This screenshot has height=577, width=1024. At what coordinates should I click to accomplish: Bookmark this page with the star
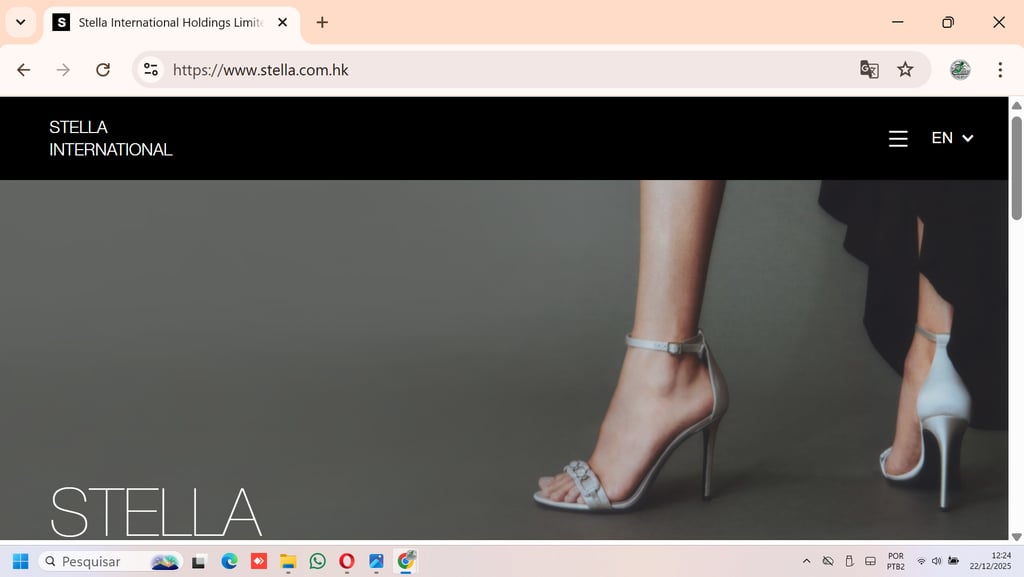[x=905, y=69]
